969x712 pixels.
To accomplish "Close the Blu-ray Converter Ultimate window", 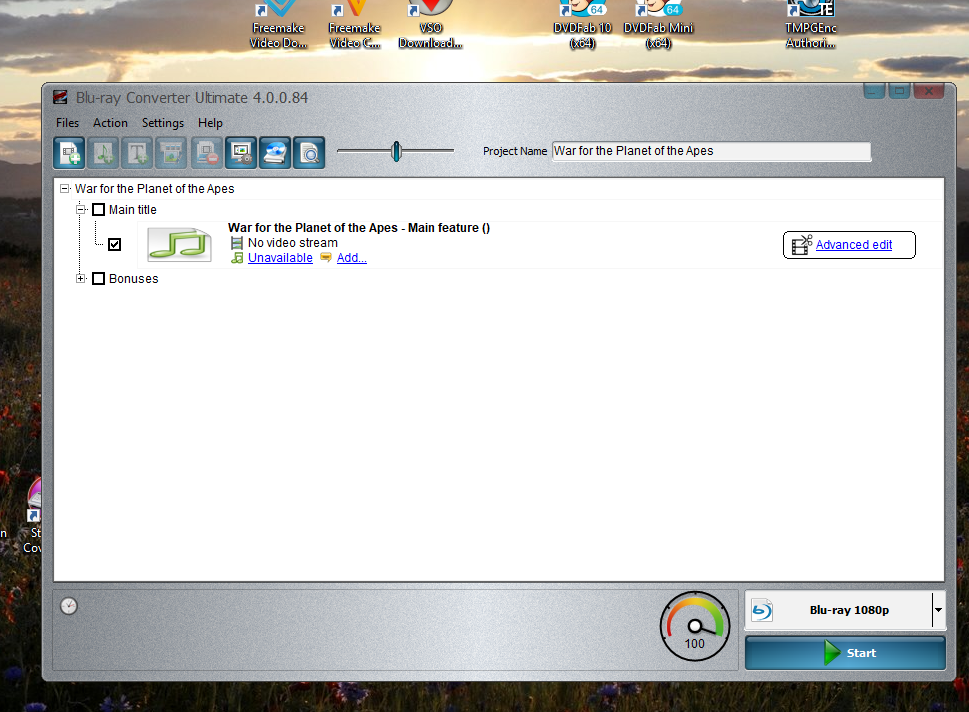I will 928,91.
